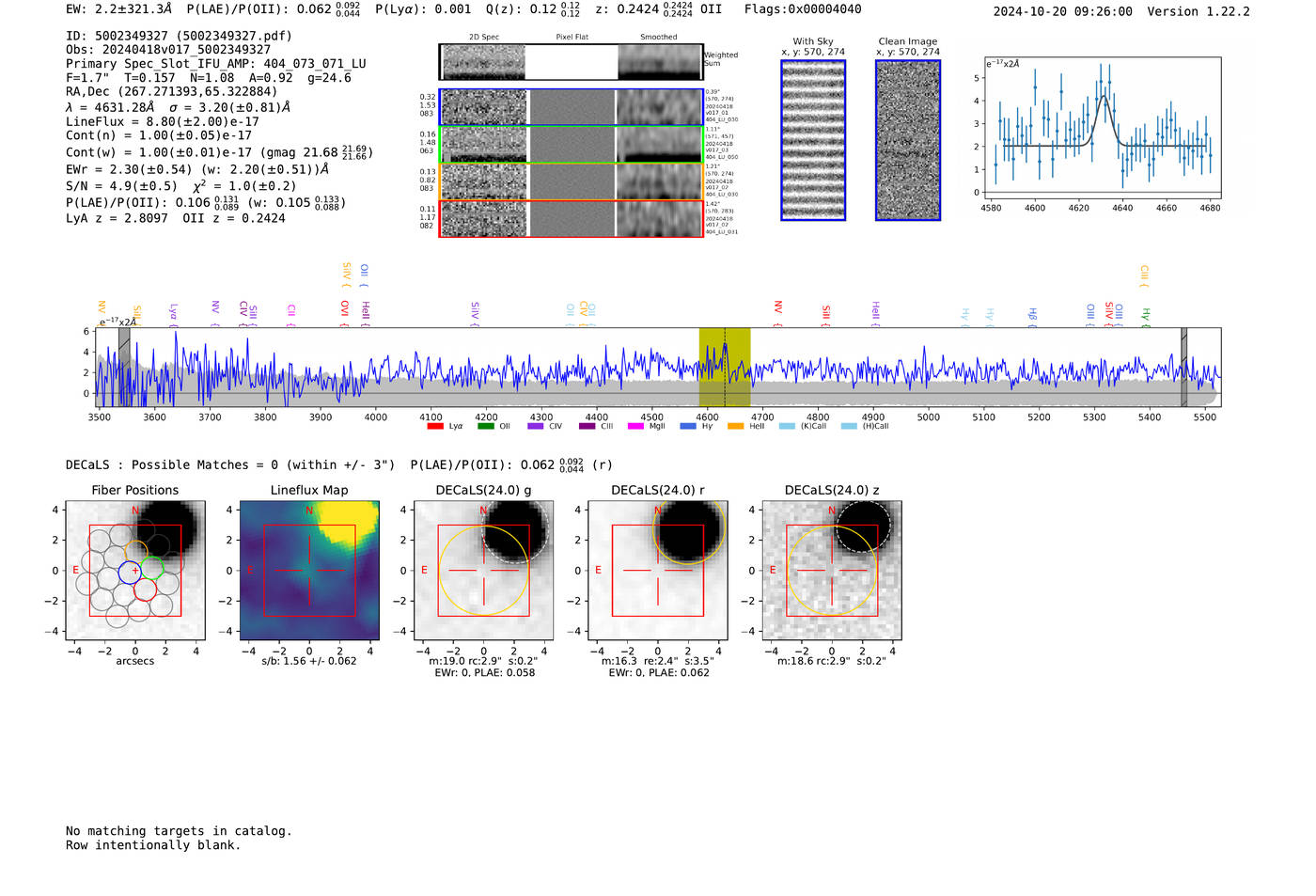Select the green-bordered 2D spectrum row

click(x=571, y=145)
